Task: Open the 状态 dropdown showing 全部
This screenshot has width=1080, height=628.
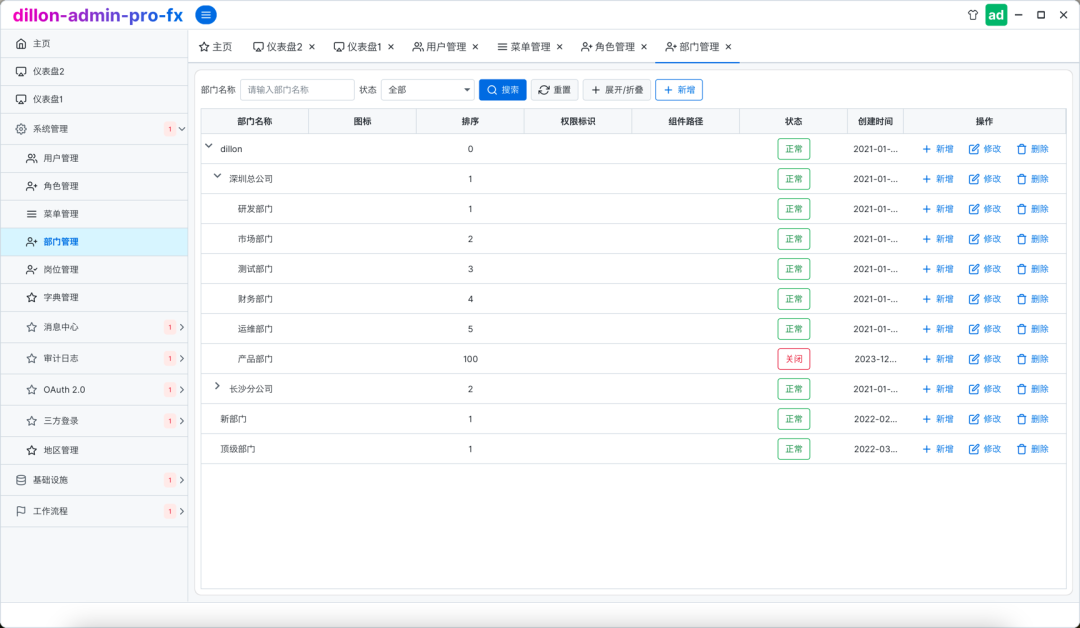Action: pos(428,90)
